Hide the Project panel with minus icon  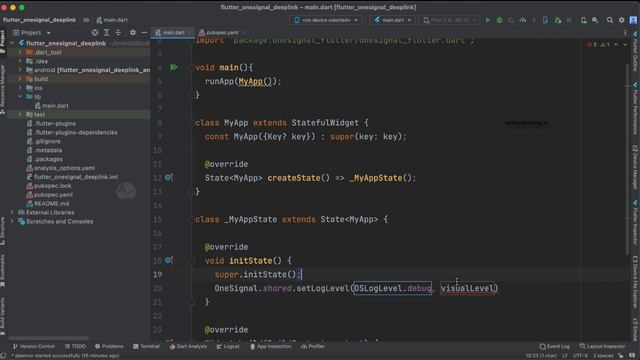click(x=144, y=33)
